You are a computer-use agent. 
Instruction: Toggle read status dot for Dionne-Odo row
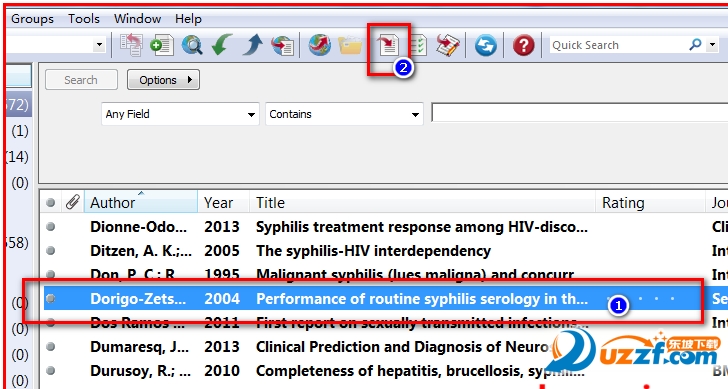click(51, 227)
